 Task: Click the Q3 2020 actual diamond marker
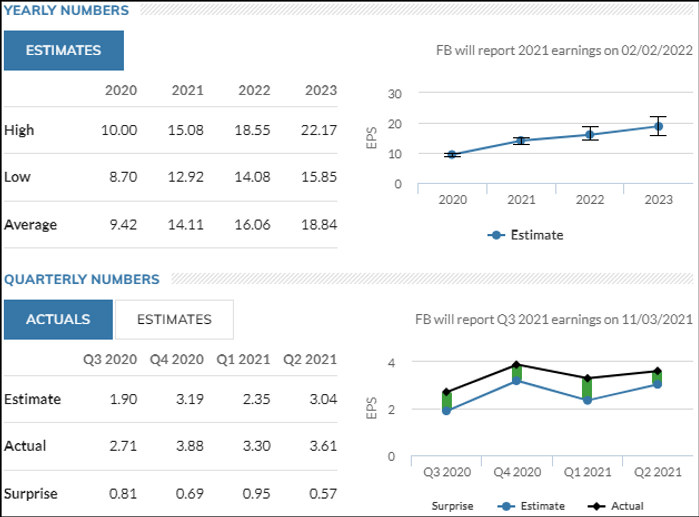tap(446, 392)
